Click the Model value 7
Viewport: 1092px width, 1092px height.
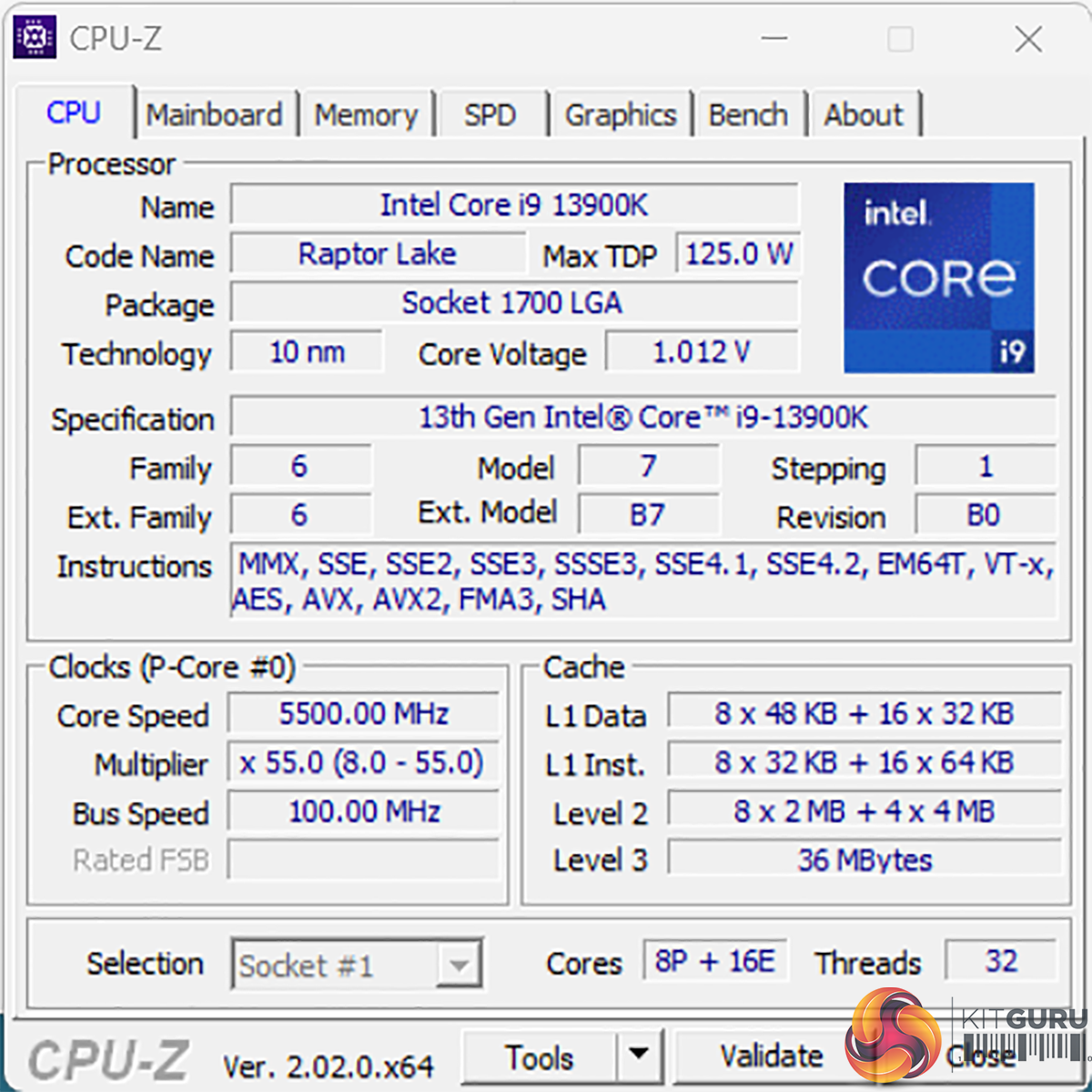(x=648, y=467)
